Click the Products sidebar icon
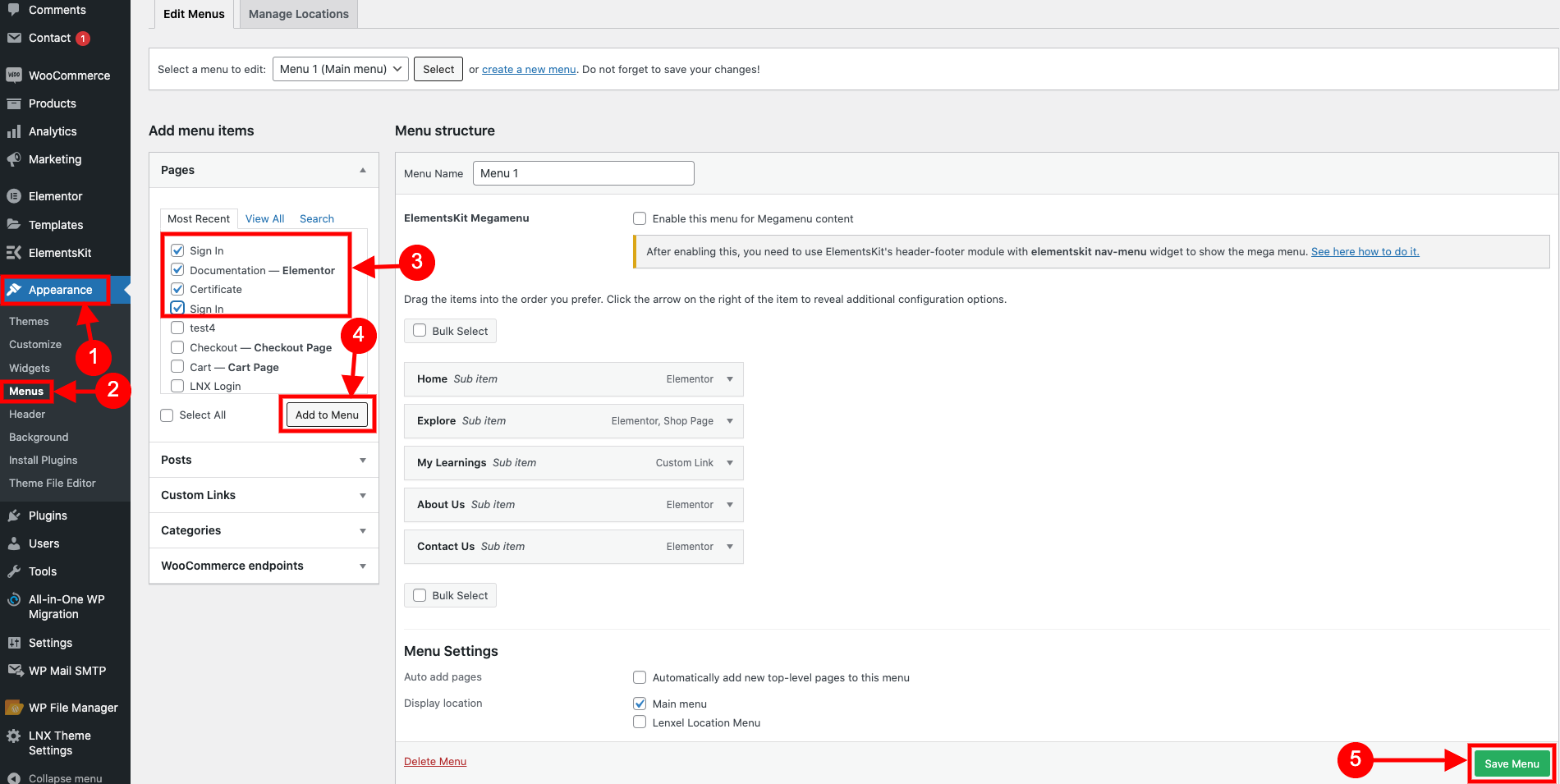 click(x=14, y=103)
